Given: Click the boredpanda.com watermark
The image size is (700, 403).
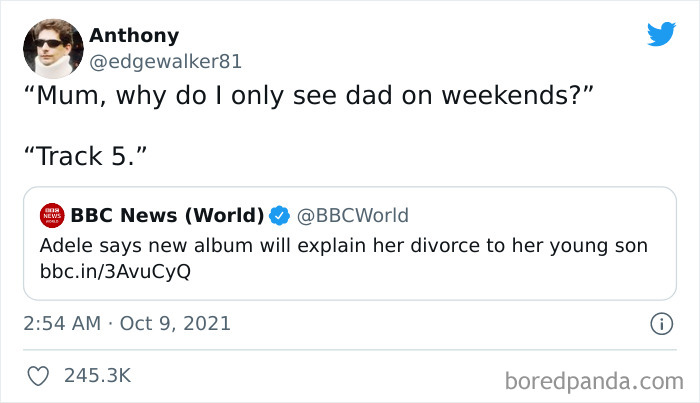Looking at the screenshot, I should click(592, 380).
